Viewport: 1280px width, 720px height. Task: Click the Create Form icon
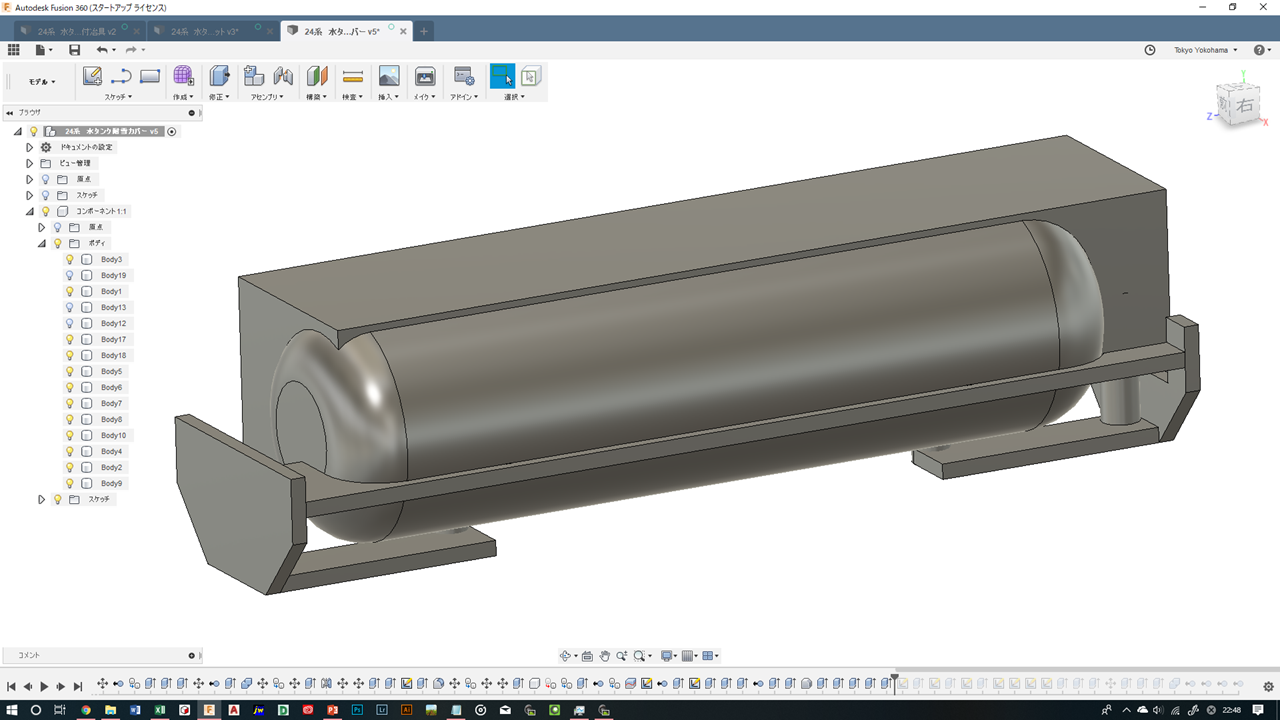[x=183, y=76]
